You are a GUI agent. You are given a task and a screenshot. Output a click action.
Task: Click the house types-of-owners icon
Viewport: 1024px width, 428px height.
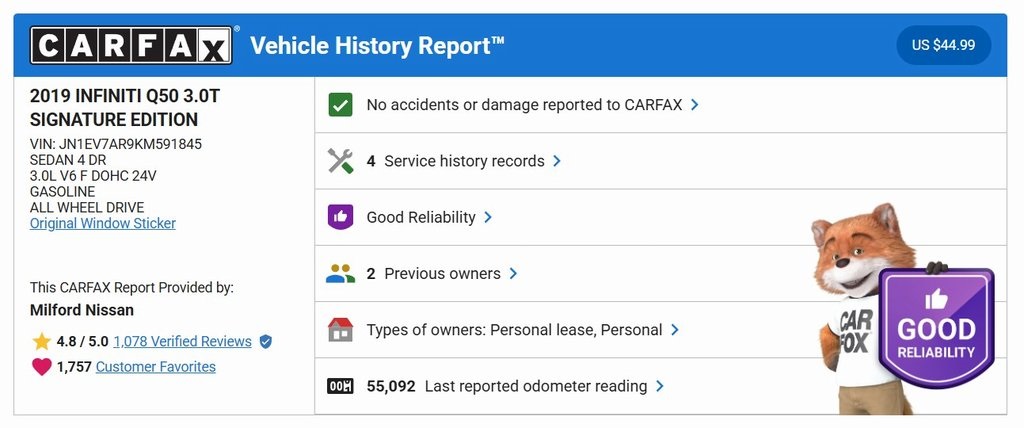point(340,330)
